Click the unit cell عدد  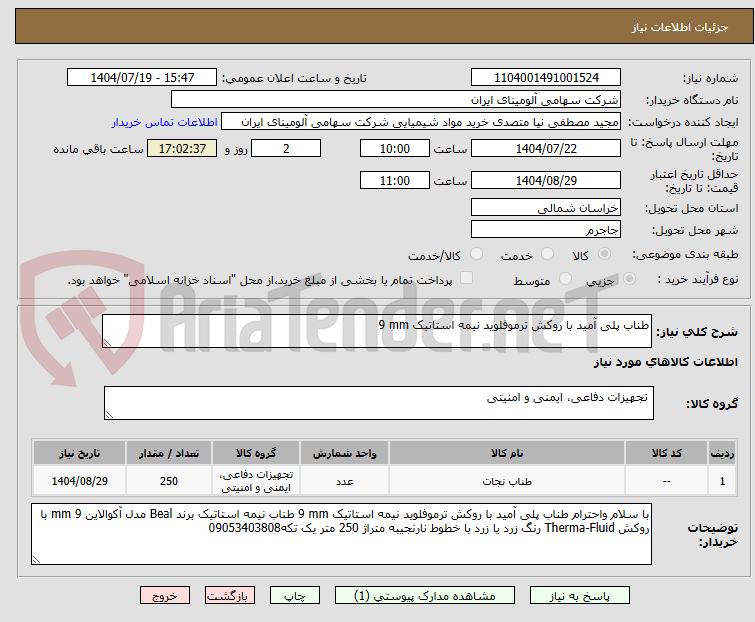point(344,481)
